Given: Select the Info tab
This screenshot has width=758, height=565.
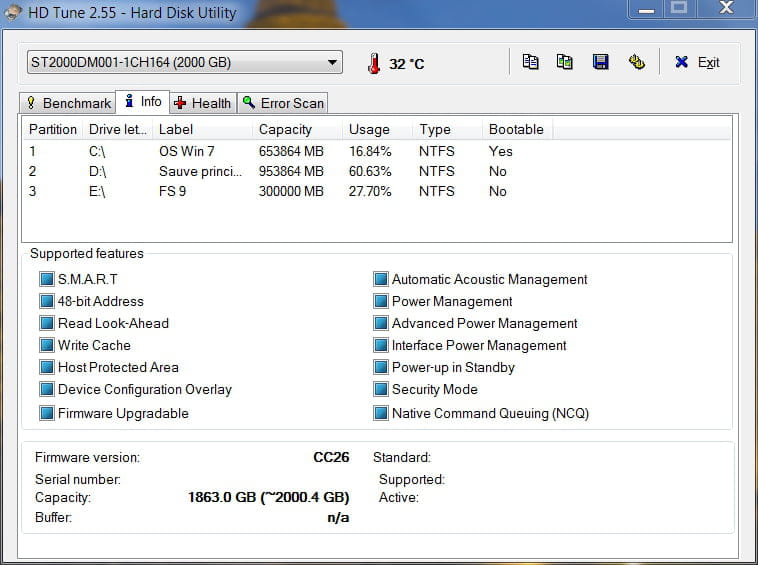Looking at the screenshot, I should 143,101.
